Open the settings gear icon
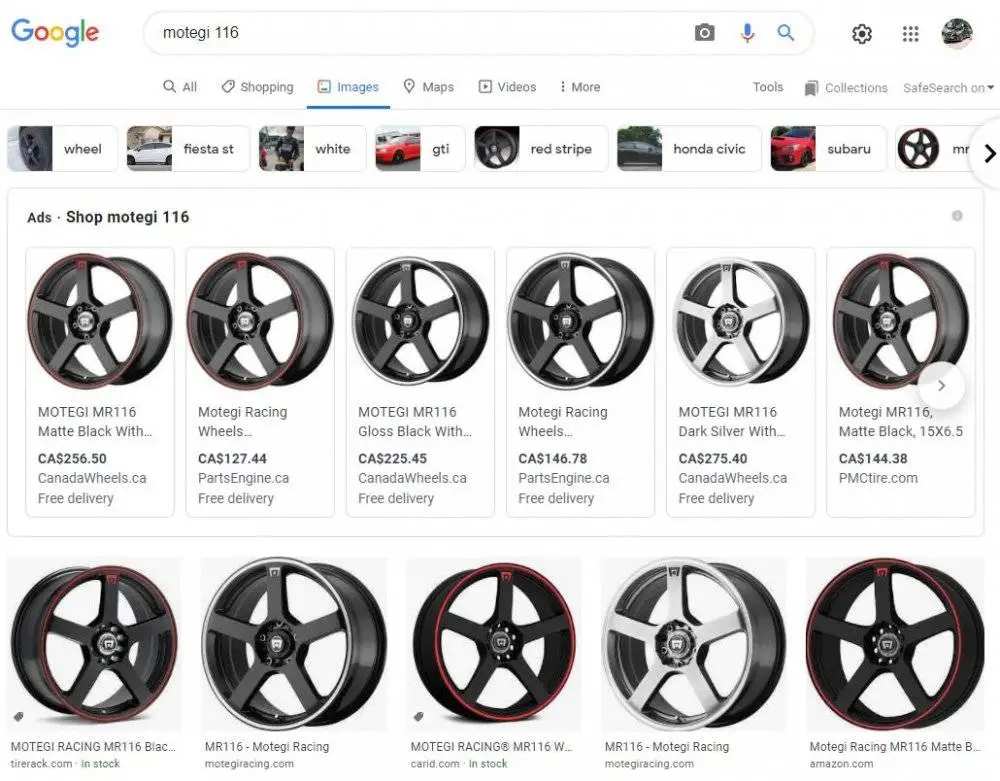The width and height of the screenshot is (1000, 781). tap(861, 34)
